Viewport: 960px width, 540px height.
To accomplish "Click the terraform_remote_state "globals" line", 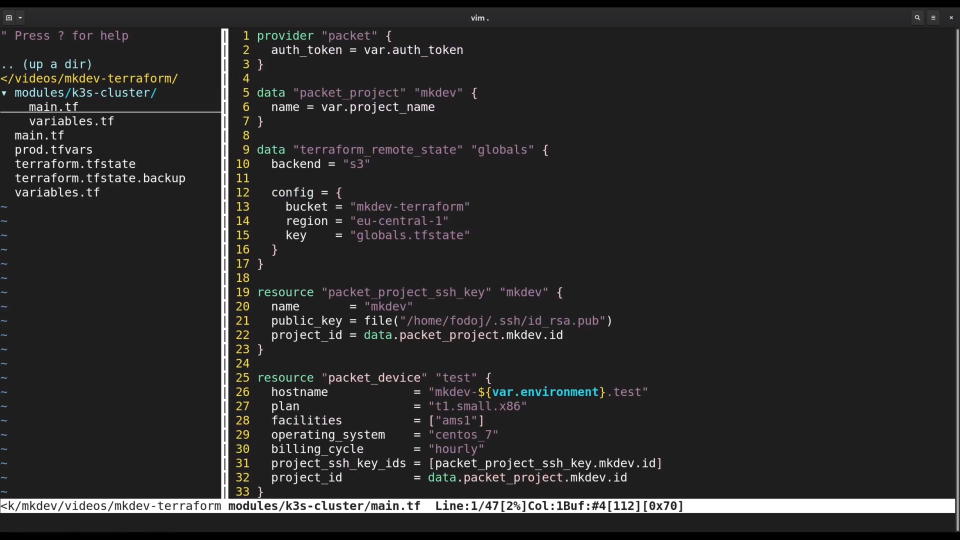I will (402, 150).
